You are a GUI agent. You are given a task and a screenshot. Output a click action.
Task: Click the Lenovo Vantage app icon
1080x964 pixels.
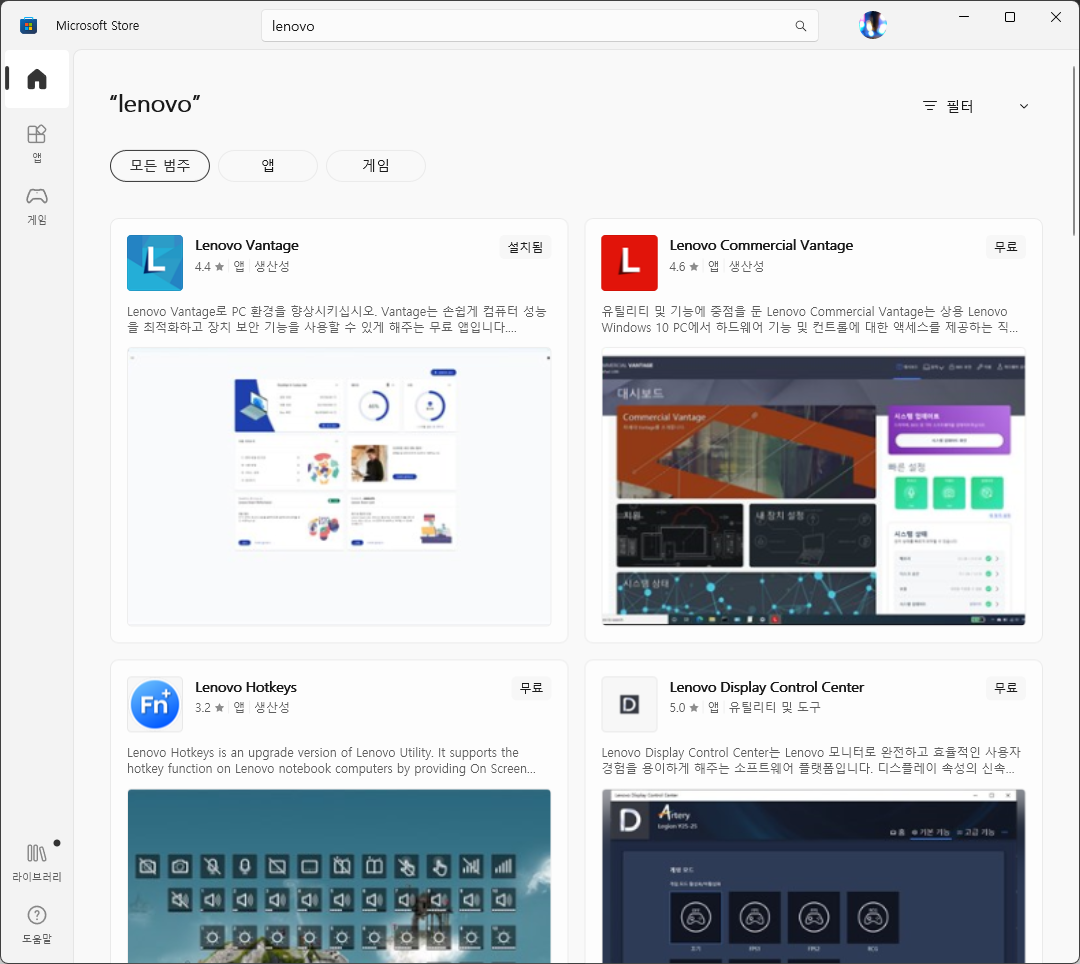(x=155, y=263)
